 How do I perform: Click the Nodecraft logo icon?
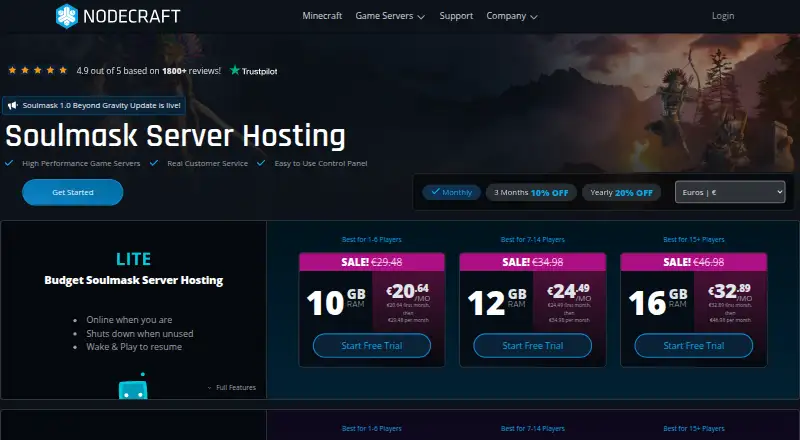click(67, 16)
